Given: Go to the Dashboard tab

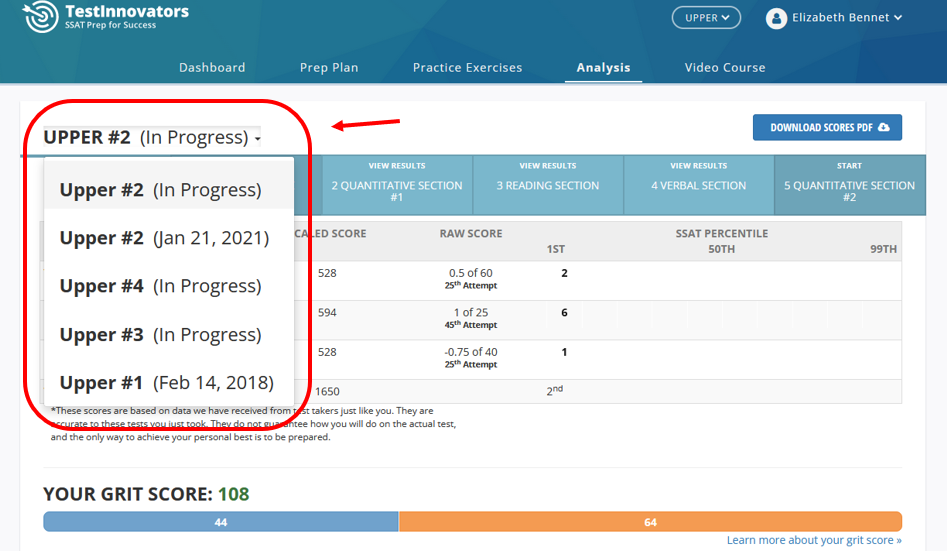Looking at the screenshot, I should click(x=212, y=68).
